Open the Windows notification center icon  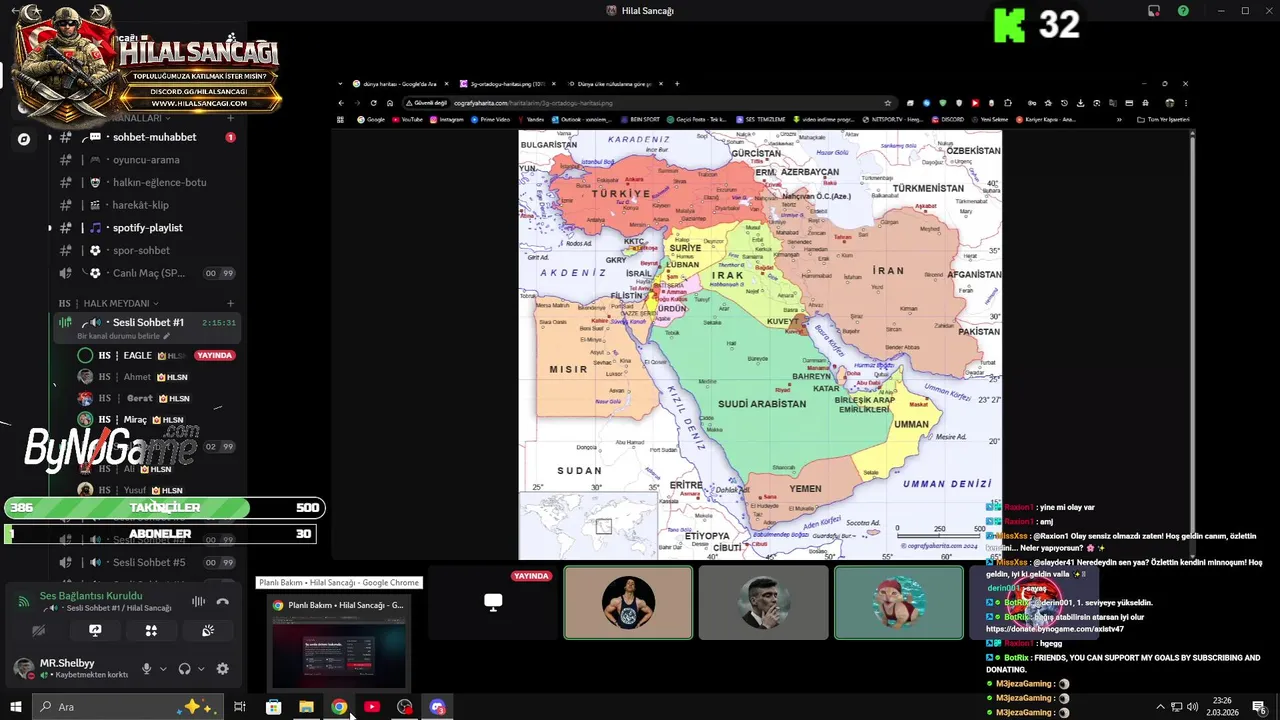pos(1259,707)
